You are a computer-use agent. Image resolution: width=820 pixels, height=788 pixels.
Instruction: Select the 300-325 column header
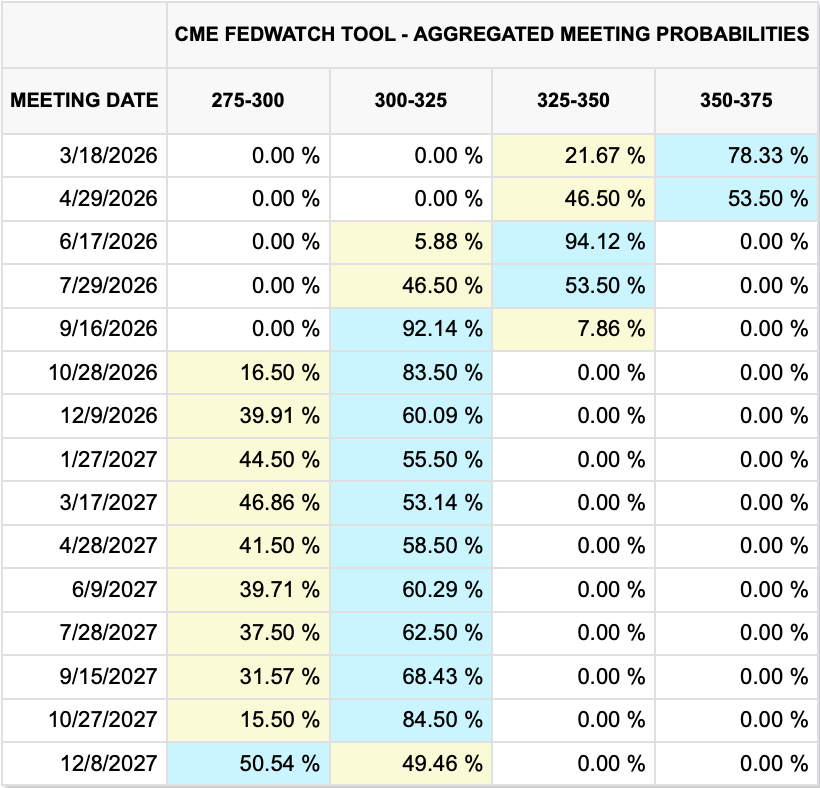point(410,100)
